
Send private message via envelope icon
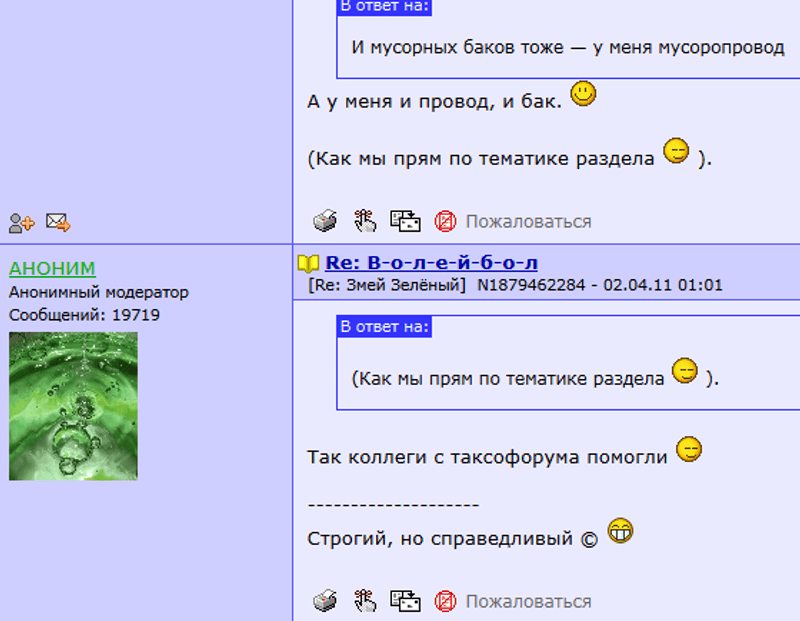58,222
